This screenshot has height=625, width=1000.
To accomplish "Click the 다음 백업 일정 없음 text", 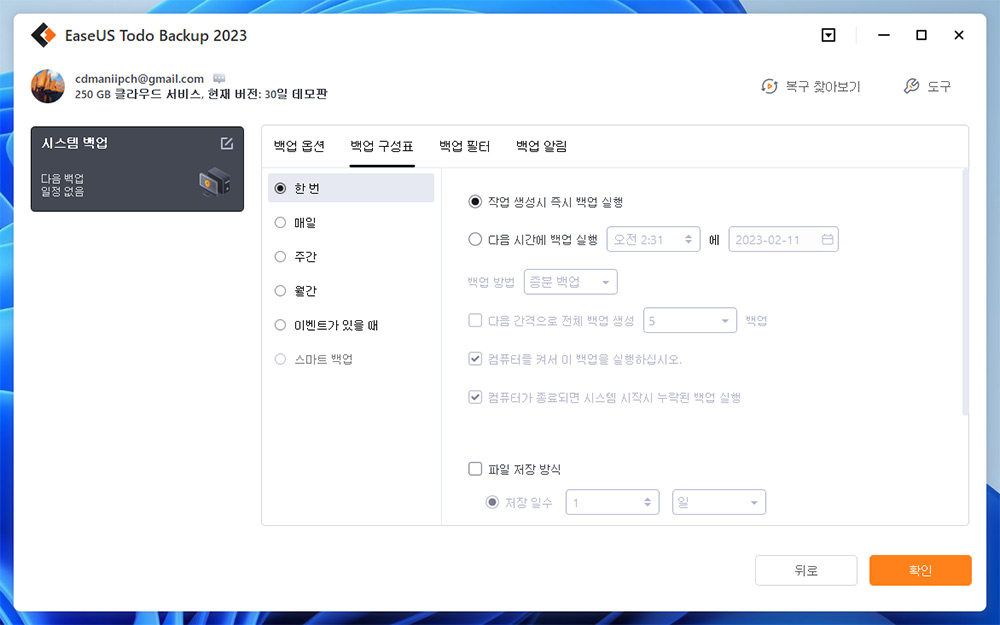I will point(62,185).
